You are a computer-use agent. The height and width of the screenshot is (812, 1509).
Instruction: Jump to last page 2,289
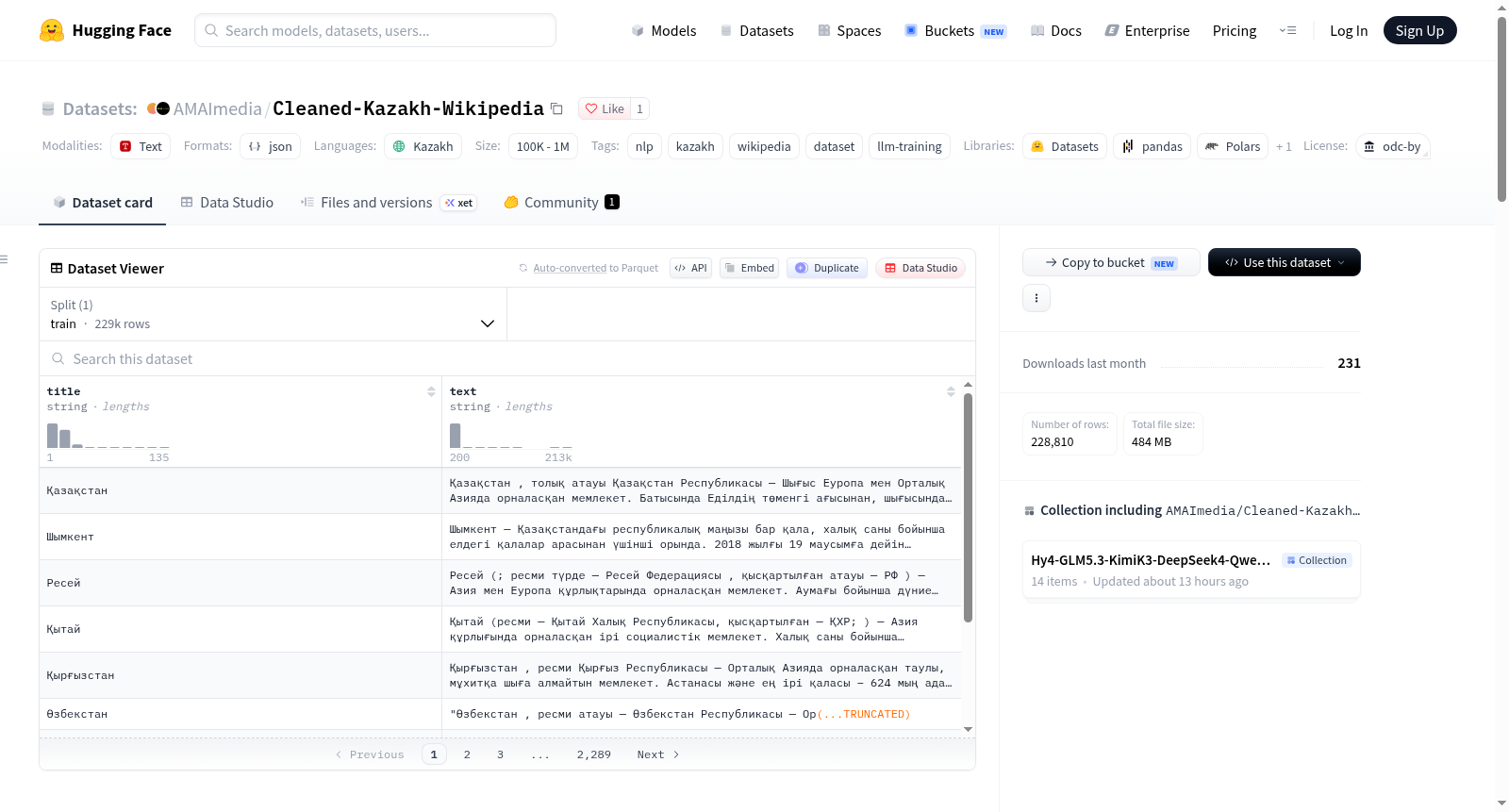tap(594, 754)
